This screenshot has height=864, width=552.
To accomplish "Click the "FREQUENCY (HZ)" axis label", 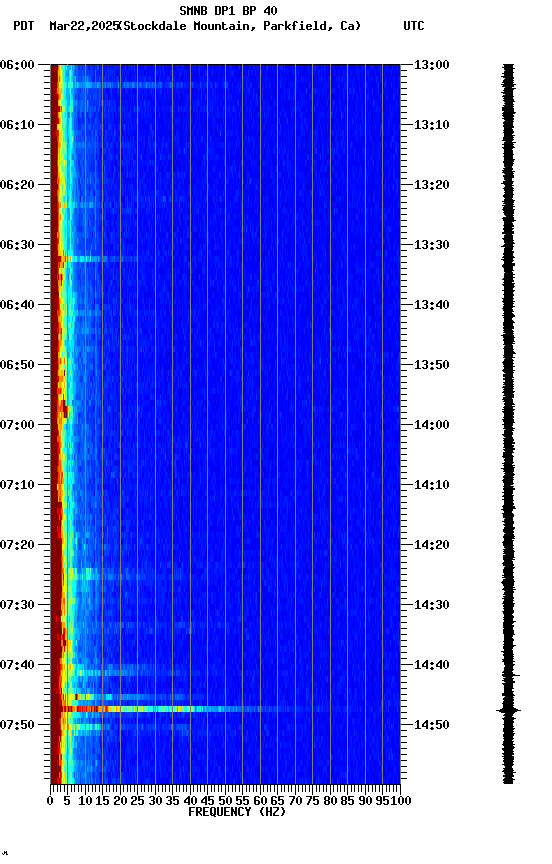I will 237,812.
